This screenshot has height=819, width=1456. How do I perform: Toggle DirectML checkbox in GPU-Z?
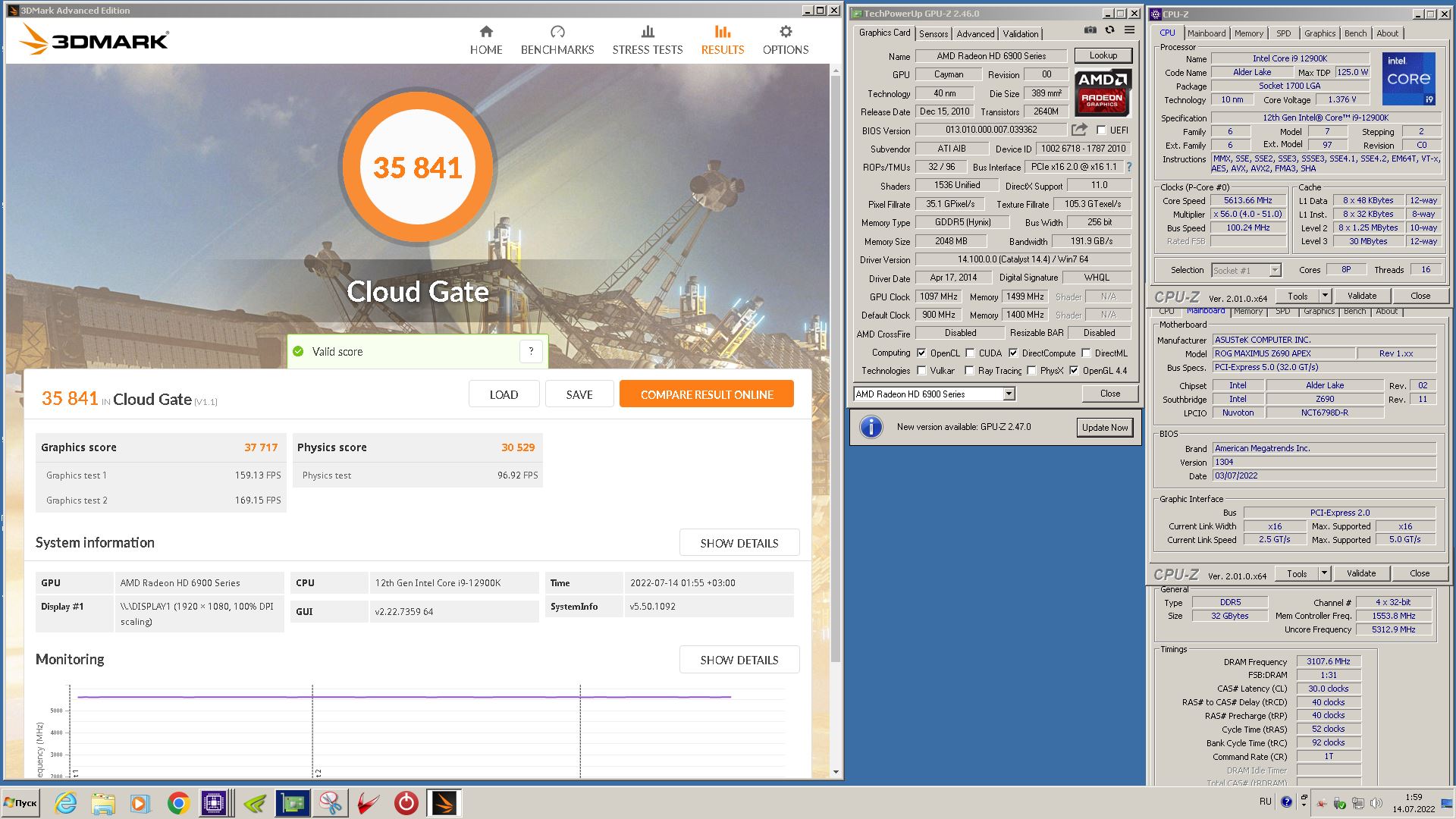tap(1086, 353)
